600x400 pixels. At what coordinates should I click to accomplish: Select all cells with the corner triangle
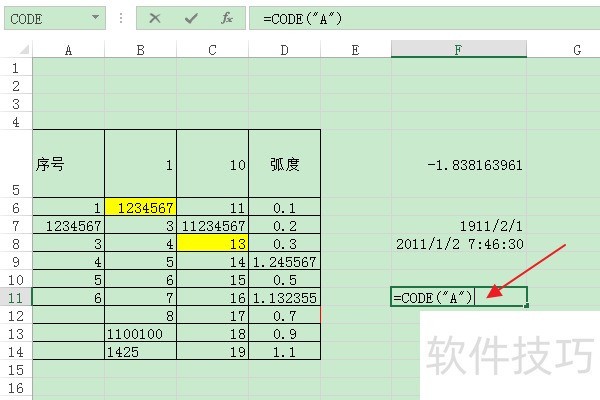point(24,49)
